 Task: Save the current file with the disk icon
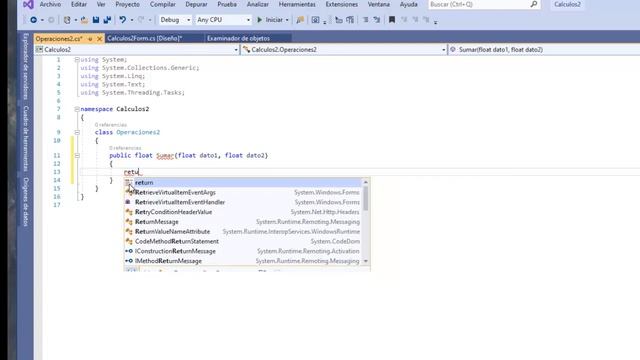coord(96,20)
